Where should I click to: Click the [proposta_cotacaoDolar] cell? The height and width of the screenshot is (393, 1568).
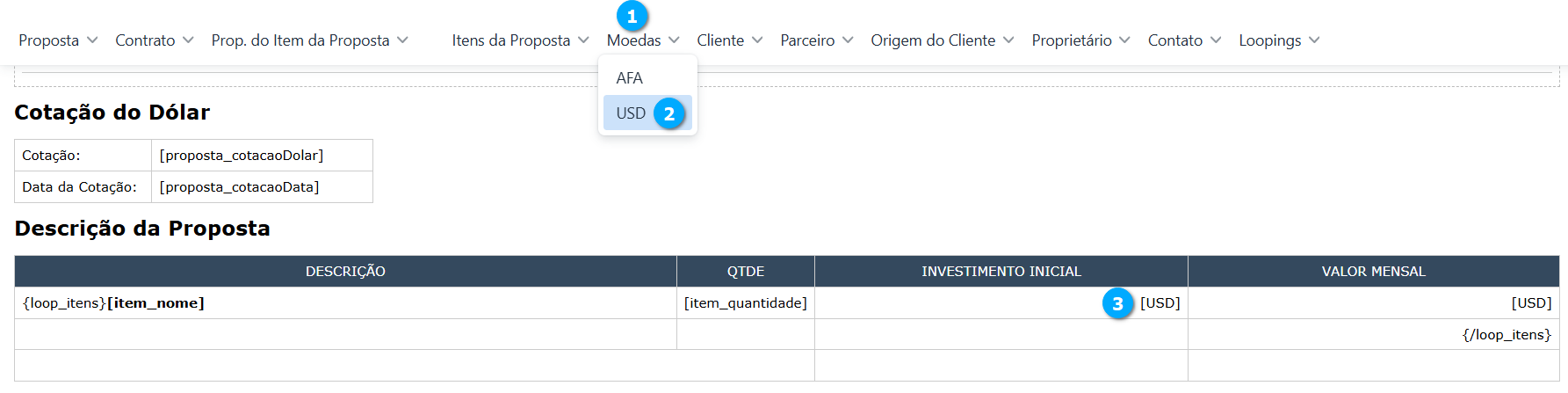tap(242, 156)
